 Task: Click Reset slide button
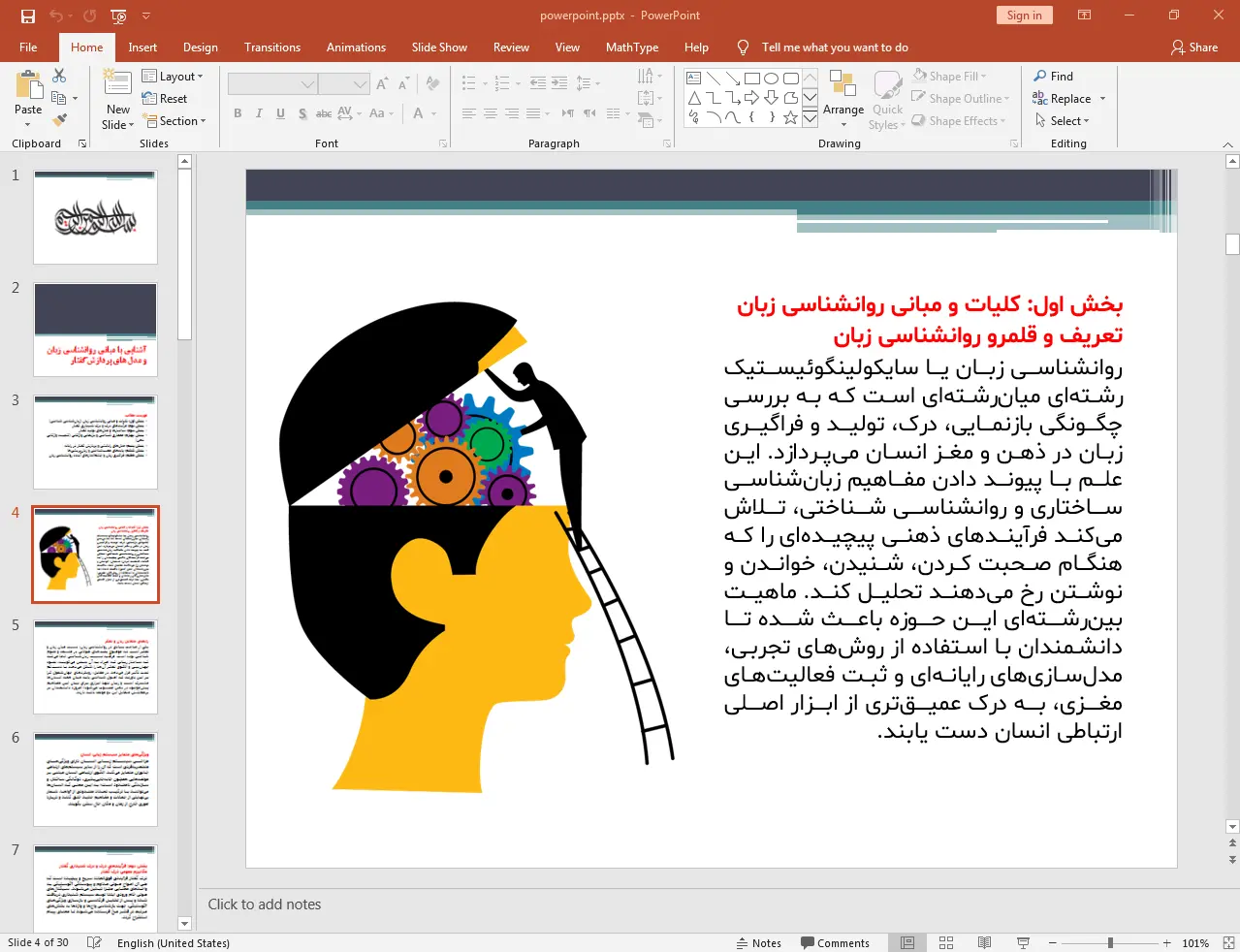pos(165,98)
